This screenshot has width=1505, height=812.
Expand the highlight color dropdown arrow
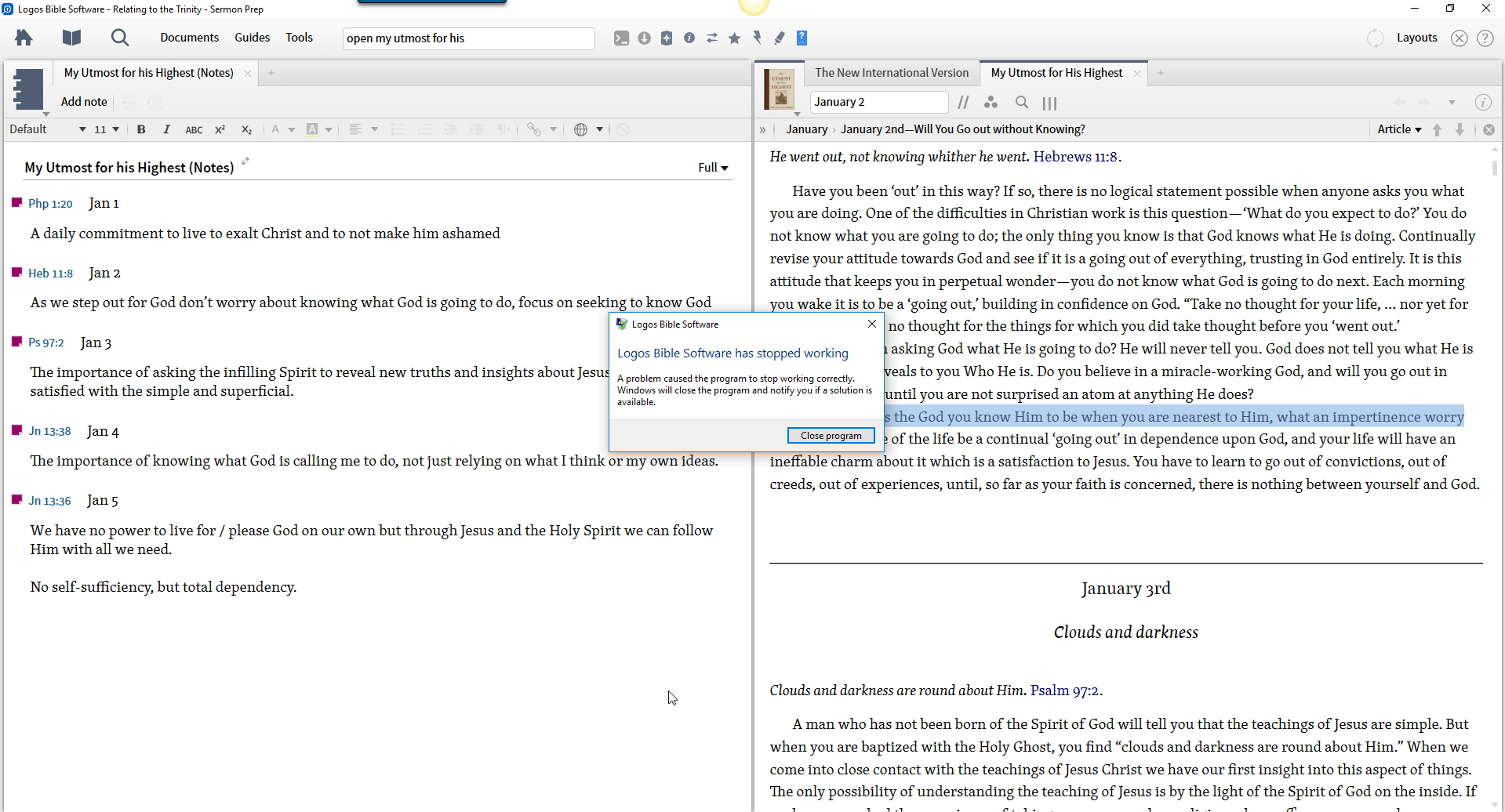coord(329,129)
